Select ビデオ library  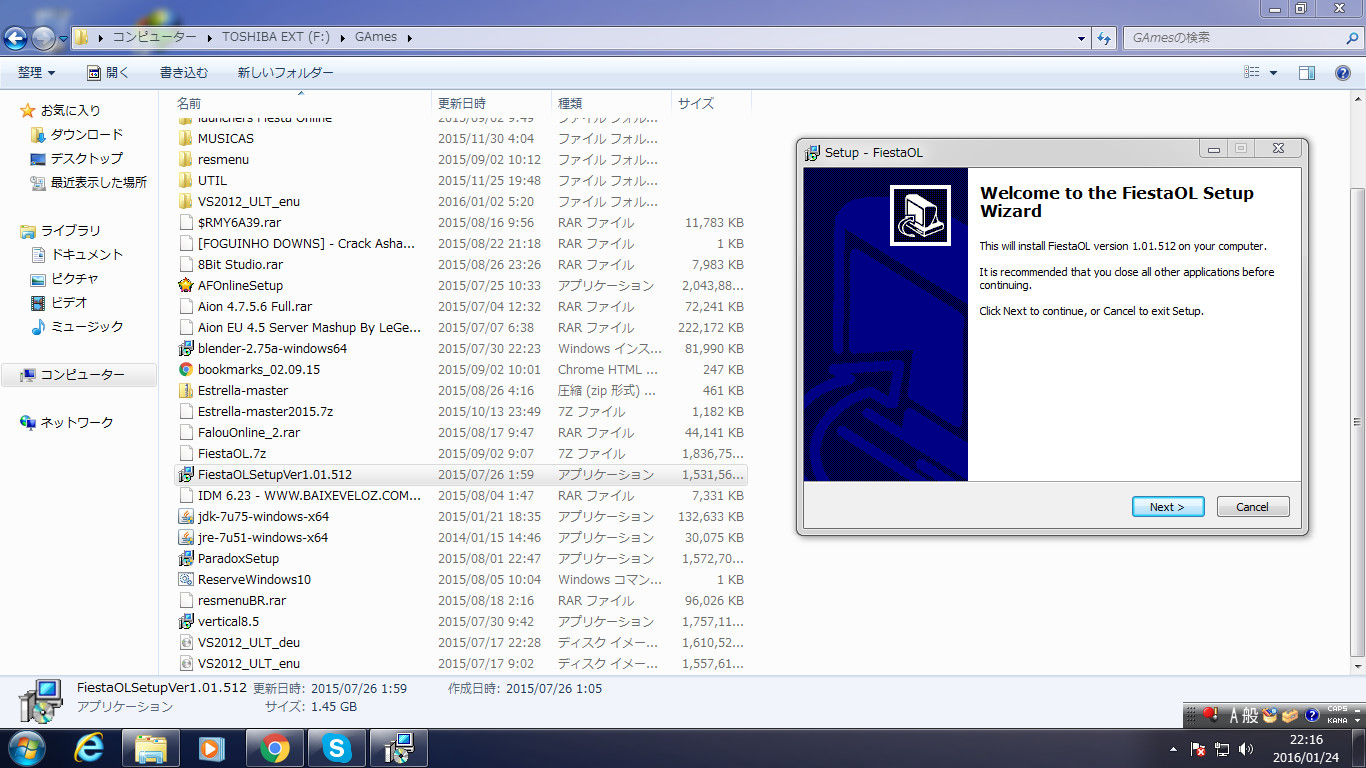(x=69, y=302)
